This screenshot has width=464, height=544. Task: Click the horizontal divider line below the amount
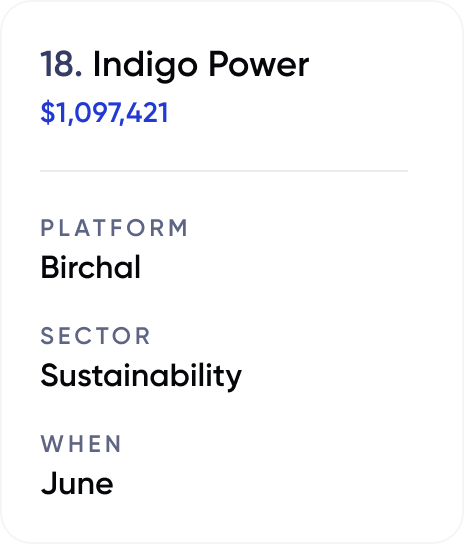click(224, 171)
